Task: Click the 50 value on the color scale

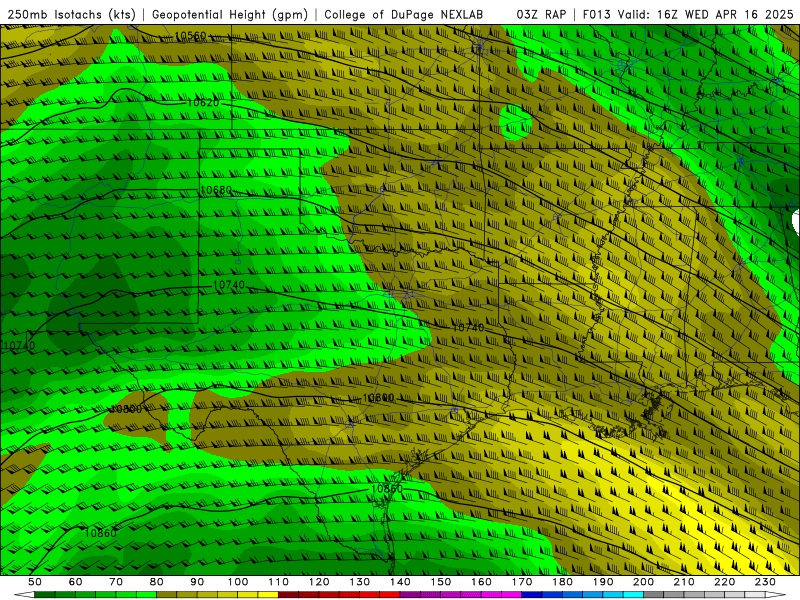Action: (35, 582)
